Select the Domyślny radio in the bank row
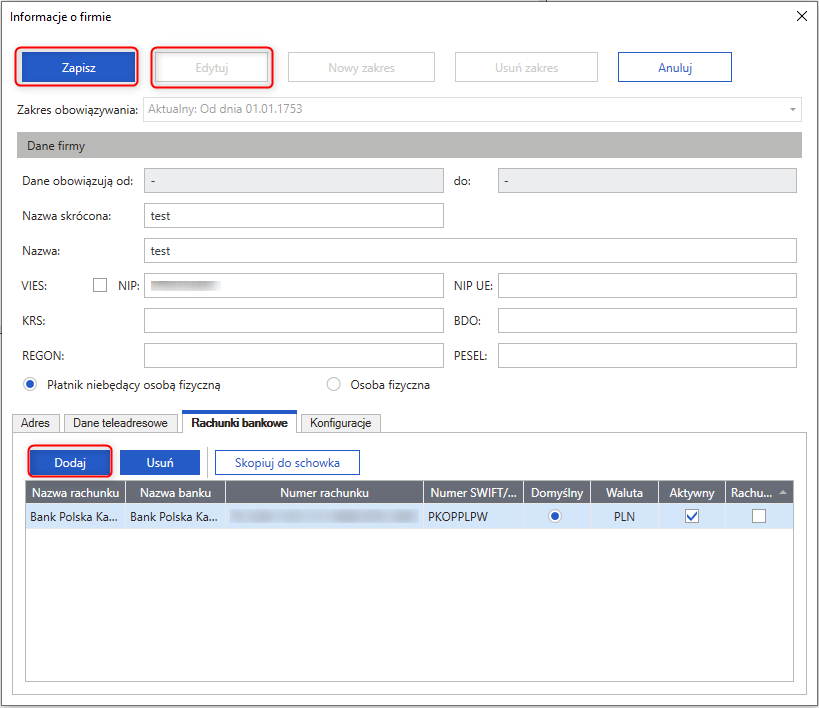 555,516
